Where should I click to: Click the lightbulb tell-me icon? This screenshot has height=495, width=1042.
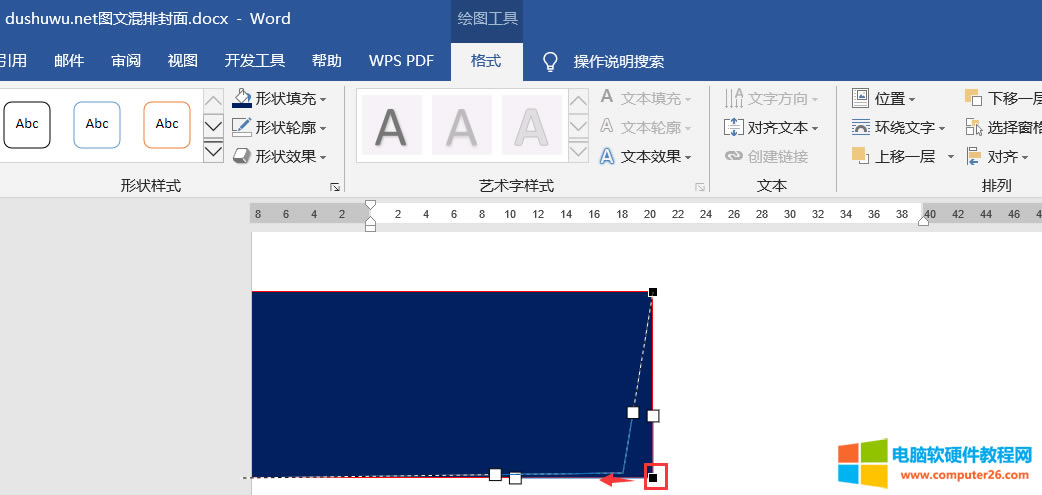tap(550, 62)
